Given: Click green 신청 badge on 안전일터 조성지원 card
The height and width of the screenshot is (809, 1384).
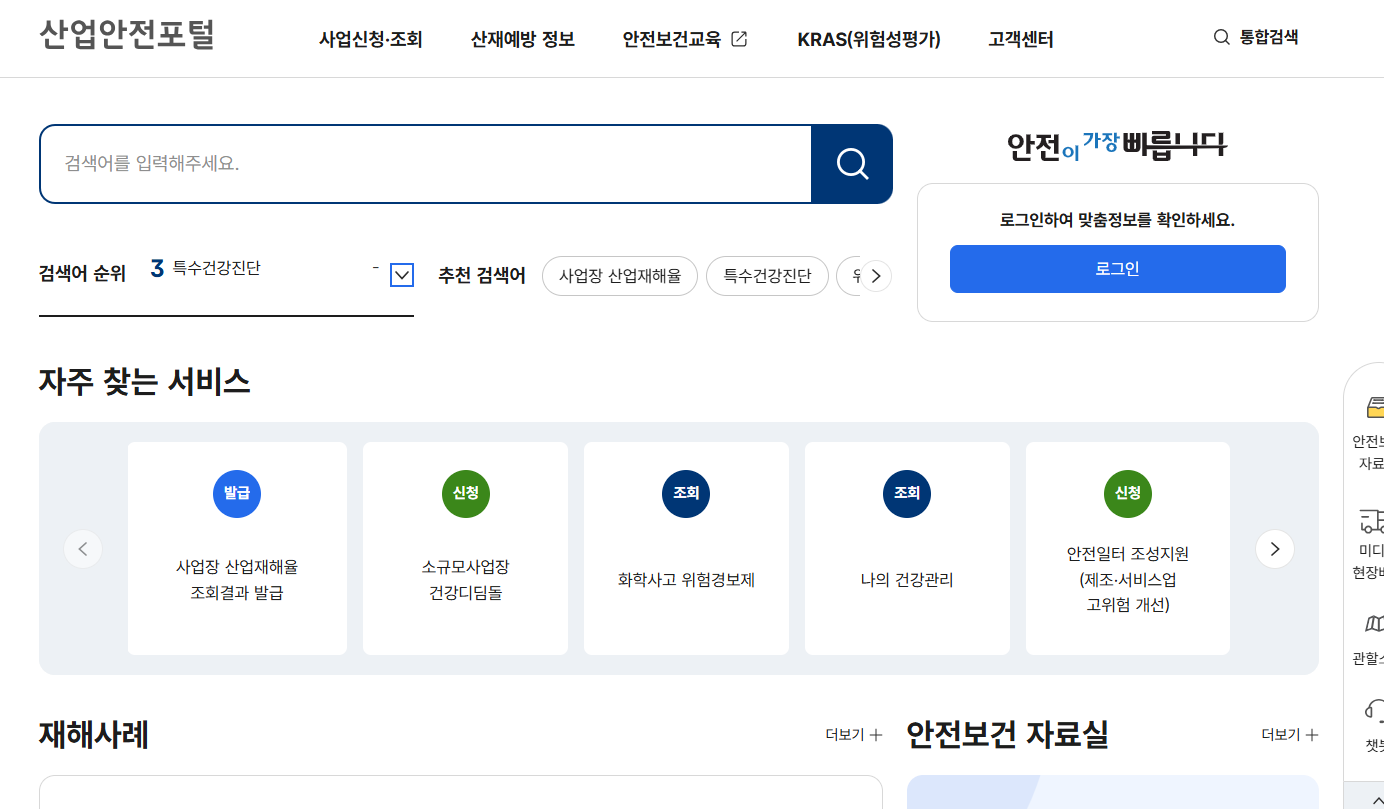Looking at the screenshot, I should pyautogui.click(x=1128, y=493).
